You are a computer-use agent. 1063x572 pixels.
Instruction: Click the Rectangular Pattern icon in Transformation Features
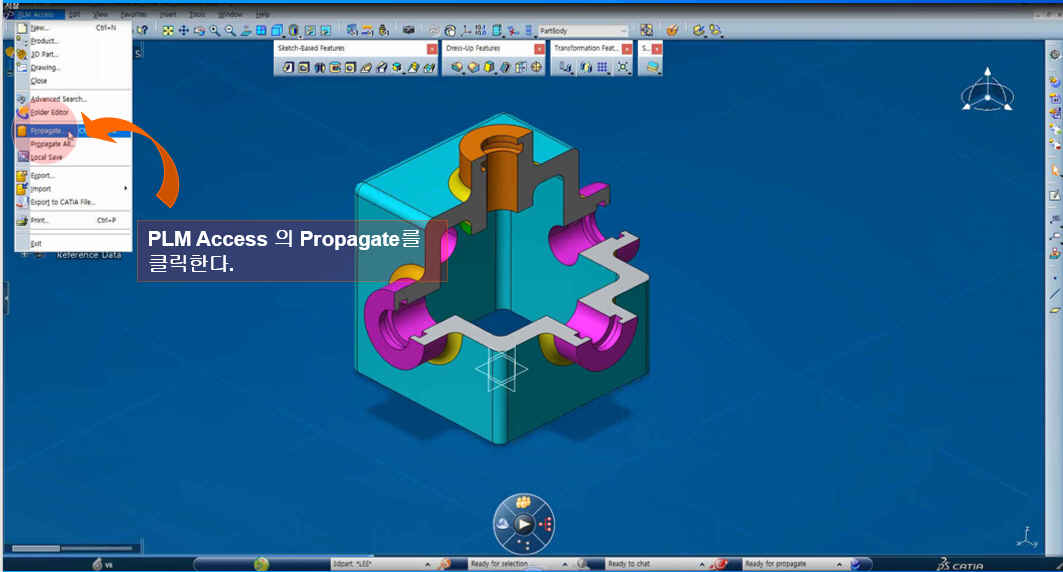(x=603, y=68)
